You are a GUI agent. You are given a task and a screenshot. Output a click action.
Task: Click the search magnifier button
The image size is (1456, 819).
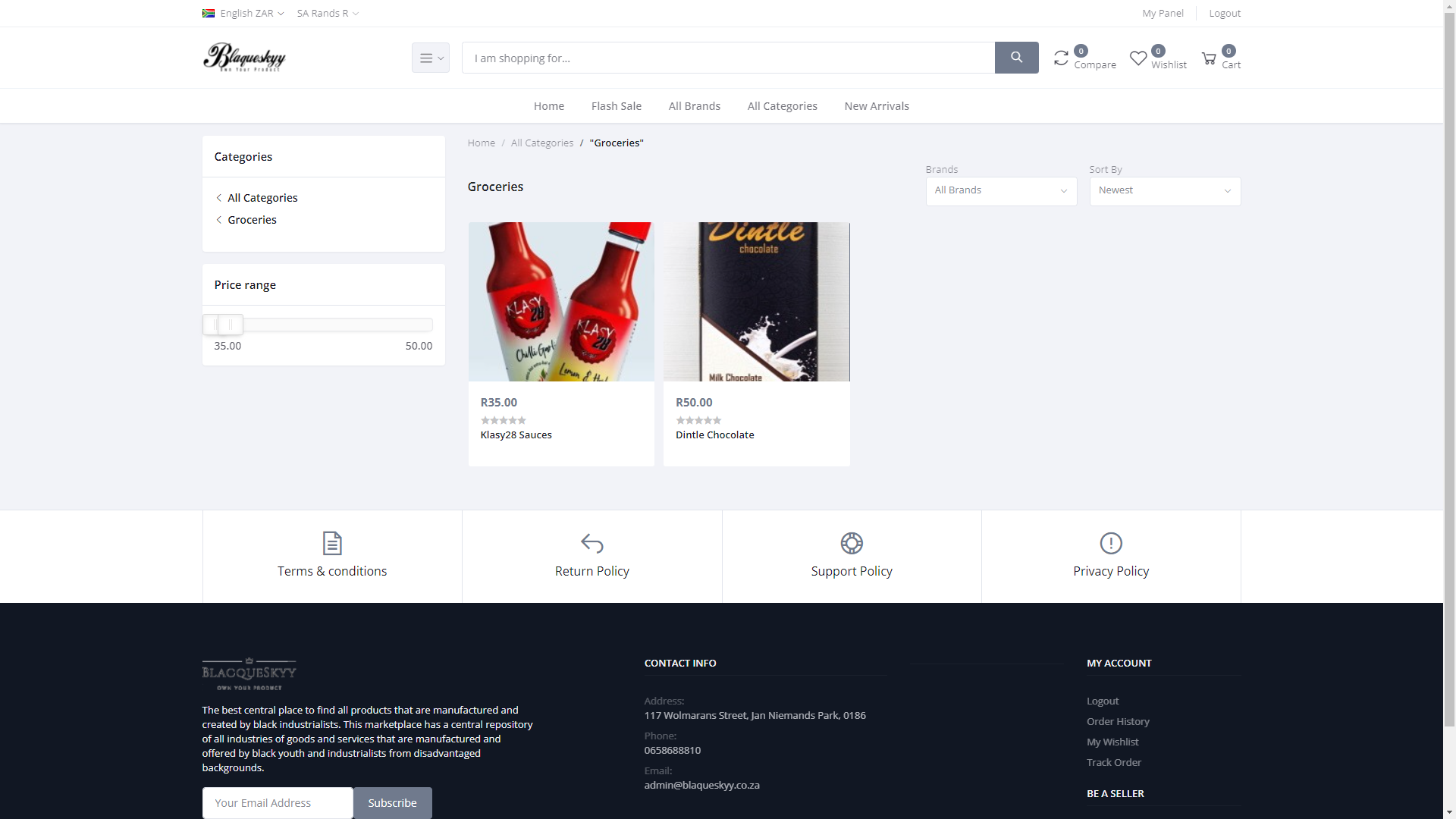[1016, 58]
